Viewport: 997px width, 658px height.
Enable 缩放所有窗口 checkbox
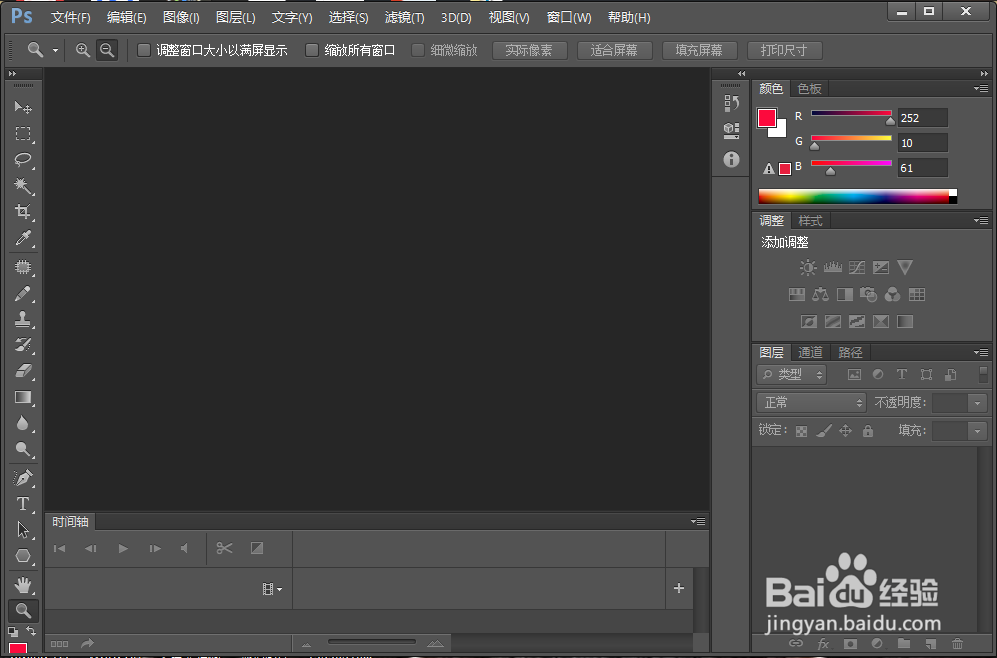312,50
